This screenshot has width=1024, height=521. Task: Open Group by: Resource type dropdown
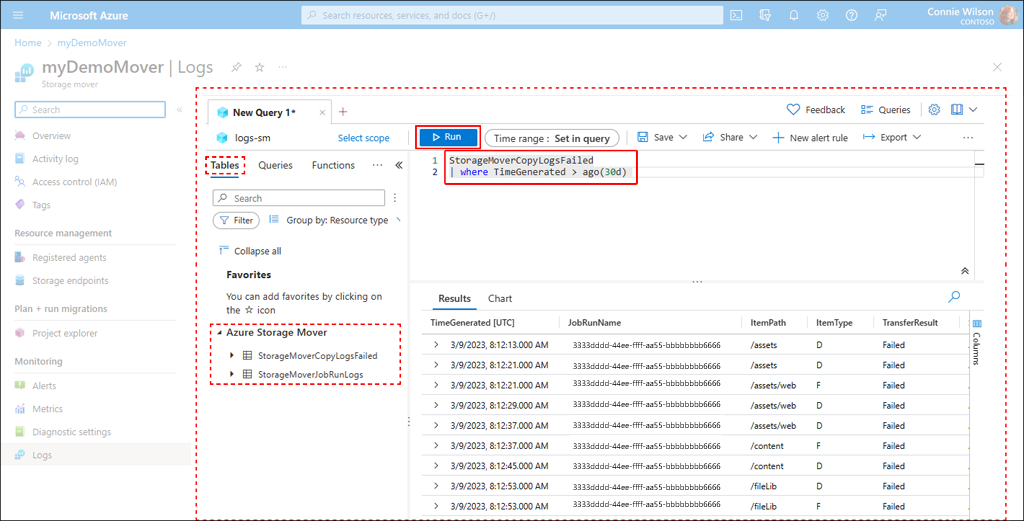click(x=335, y=220)
